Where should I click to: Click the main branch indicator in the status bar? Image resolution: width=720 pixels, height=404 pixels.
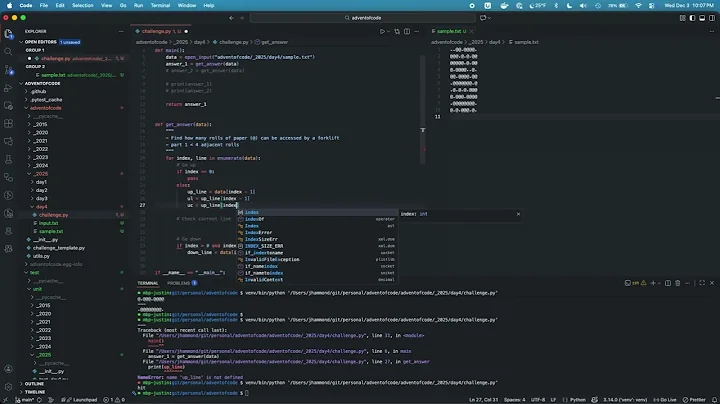pos(25,399)
